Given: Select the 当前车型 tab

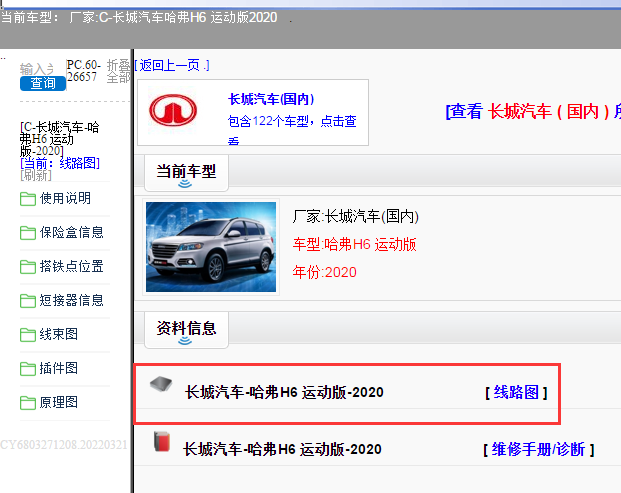Looking at the screenshot, I should (186, 173).
